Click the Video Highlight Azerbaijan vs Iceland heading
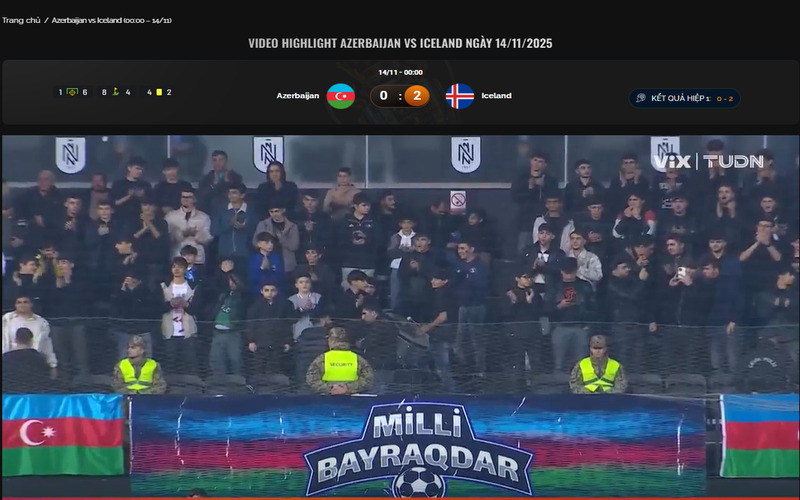800x500 pixels. pyautogui.click(x=400, y=43)
